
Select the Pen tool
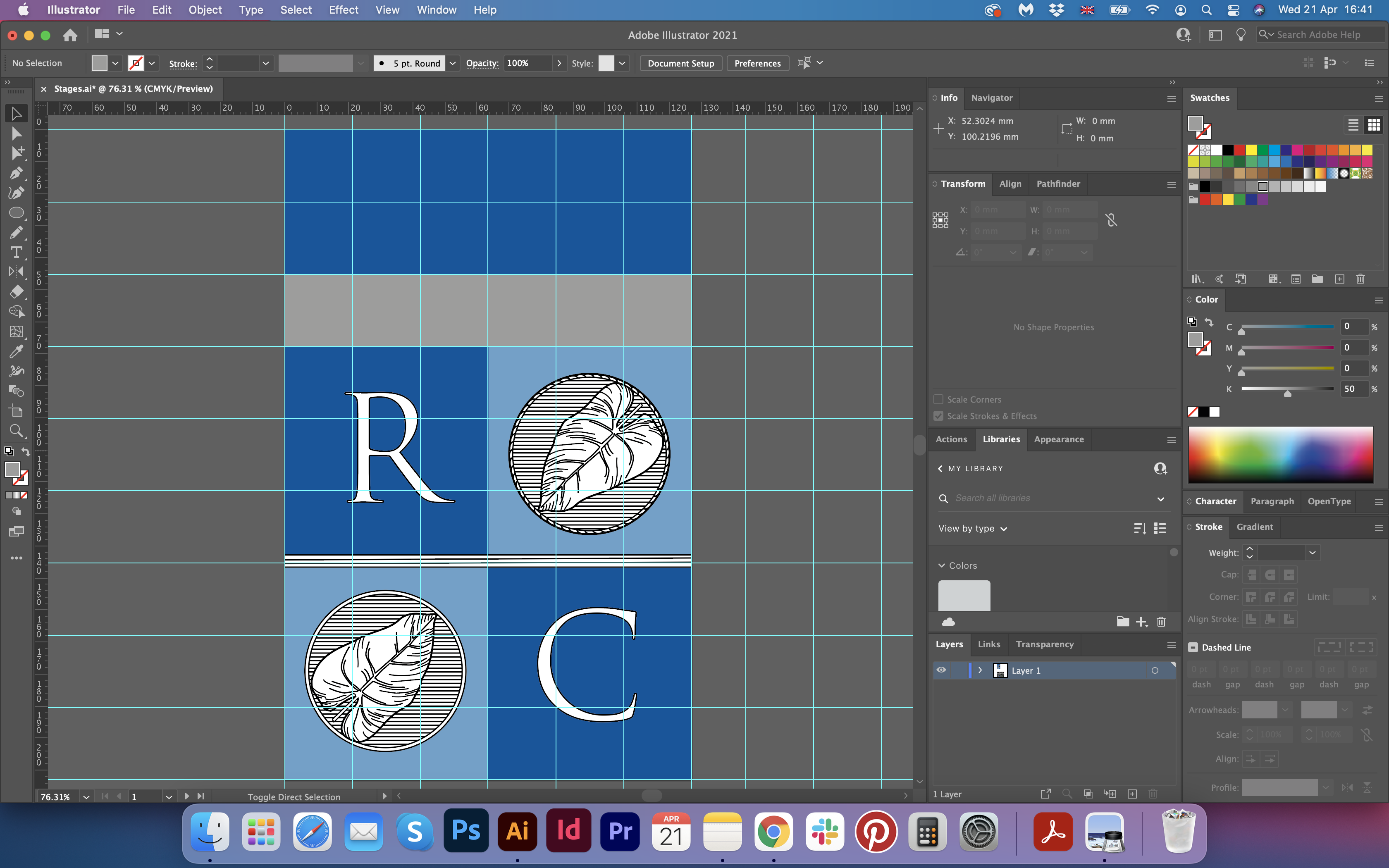(16, 173)
